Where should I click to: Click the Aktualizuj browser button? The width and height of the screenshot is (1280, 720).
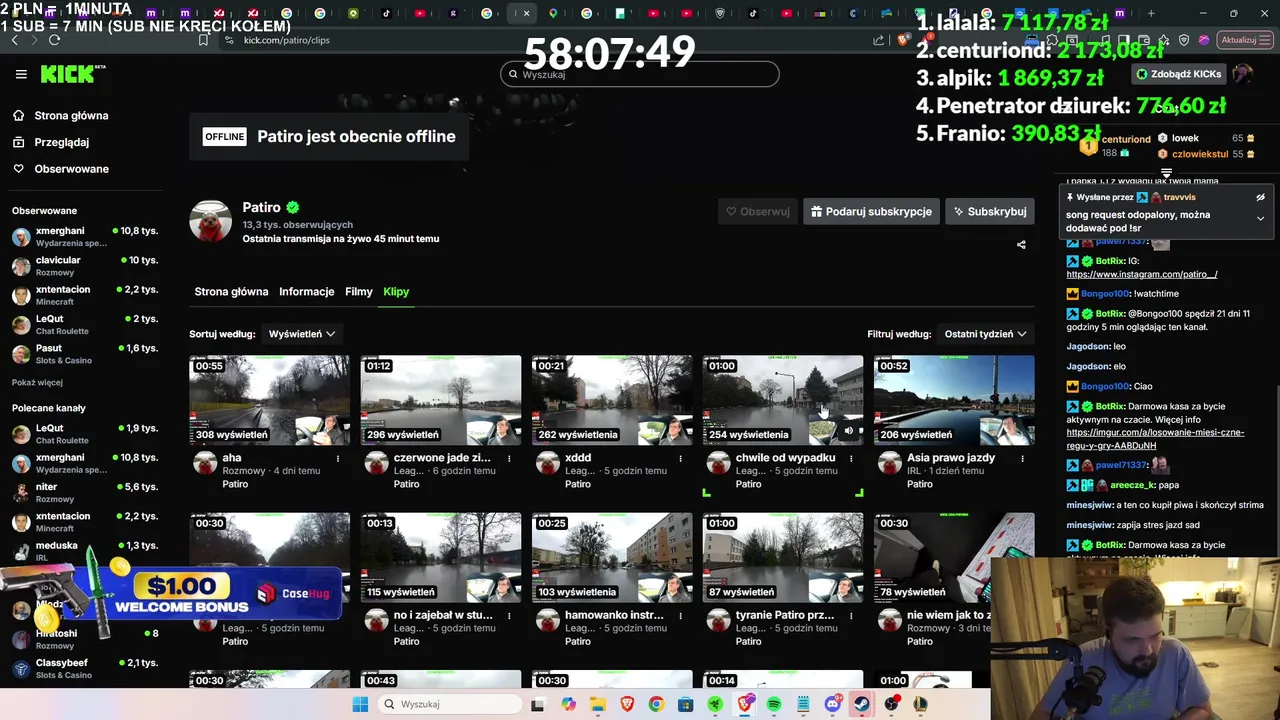[1244, 40]
